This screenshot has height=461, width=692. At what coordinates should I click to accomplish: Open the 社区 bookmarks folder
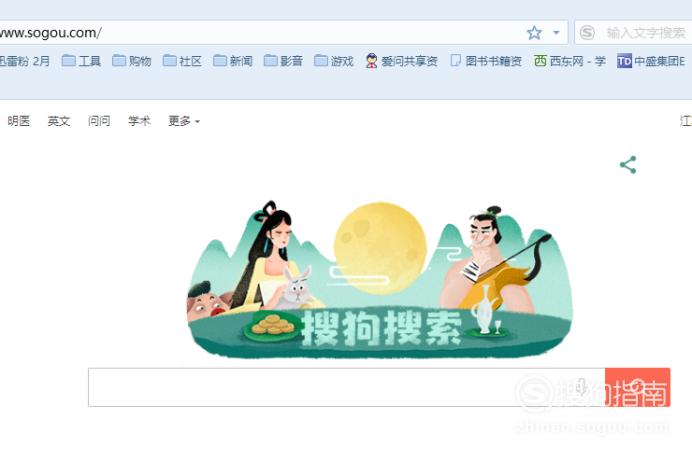pyautogui.click(x=182, y=61)
